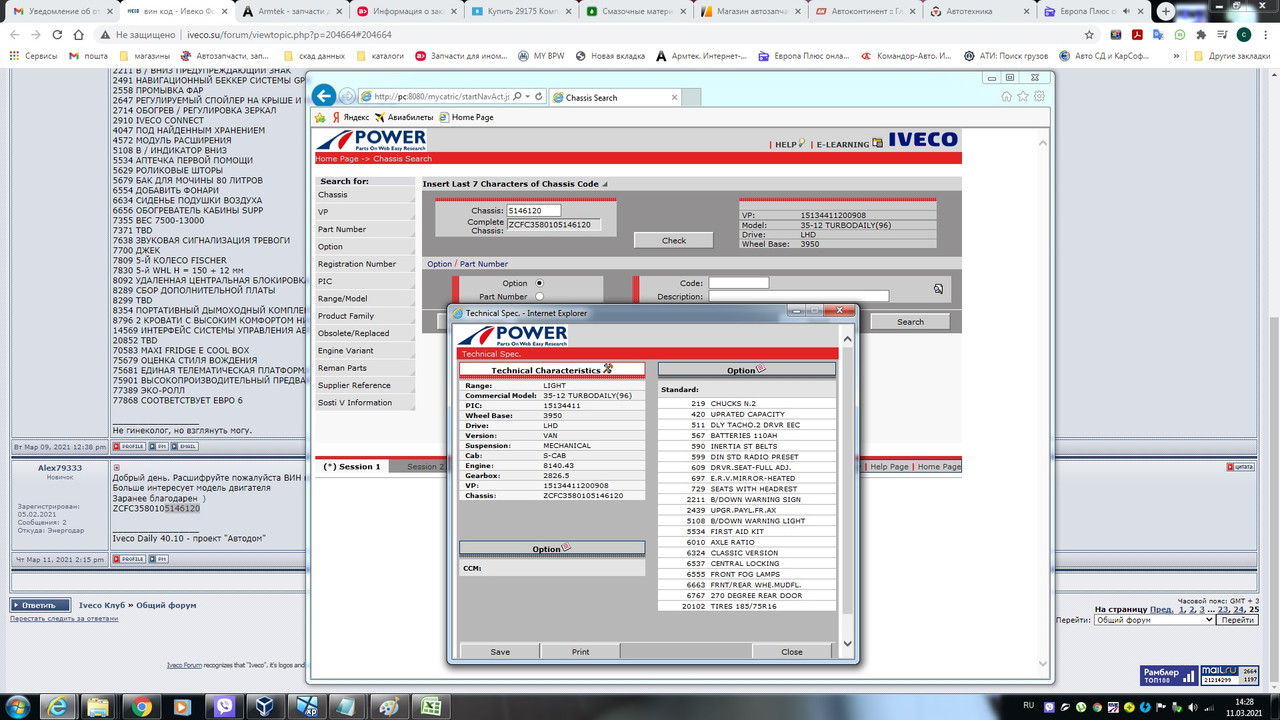Click the Chassis number input field
Viewport: 1280px width, 720px height.
tap(533, 210)
